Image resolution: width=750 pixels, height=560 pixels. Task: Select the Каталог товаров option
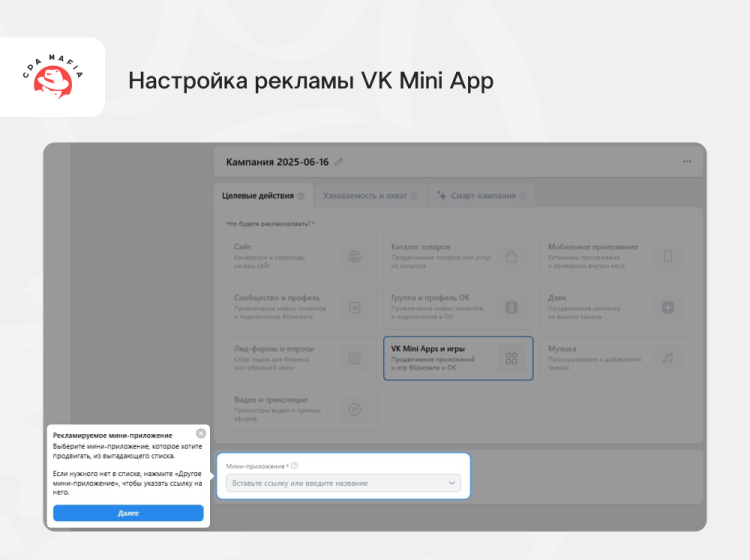458,257
